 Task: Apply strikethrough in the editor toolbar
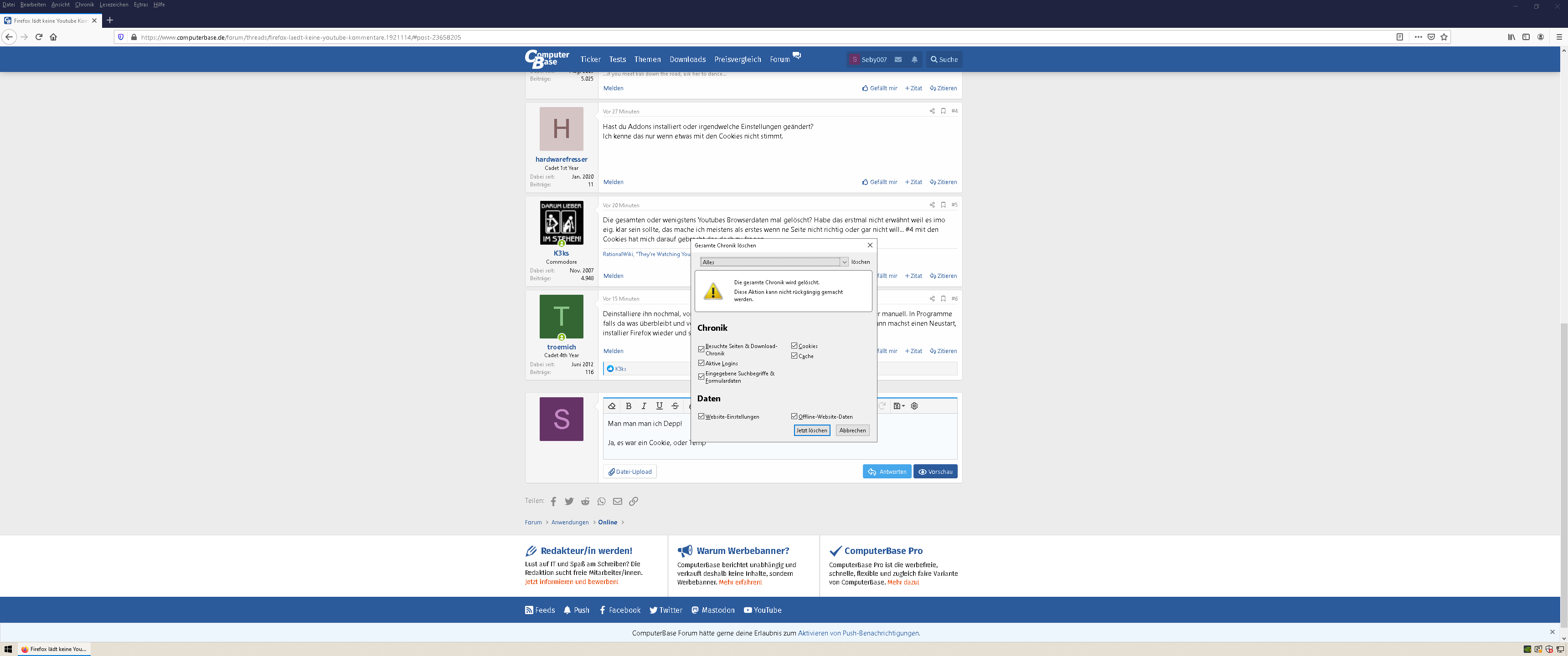(x=675, y=406)
